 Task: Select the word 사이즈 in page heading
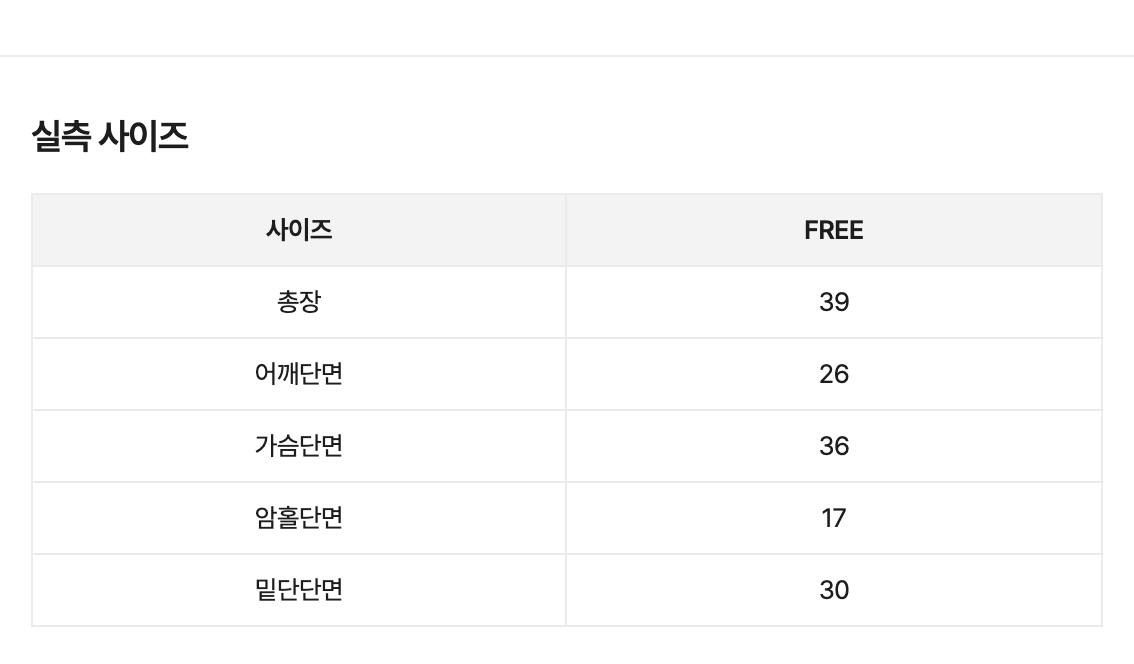[144, 136]
